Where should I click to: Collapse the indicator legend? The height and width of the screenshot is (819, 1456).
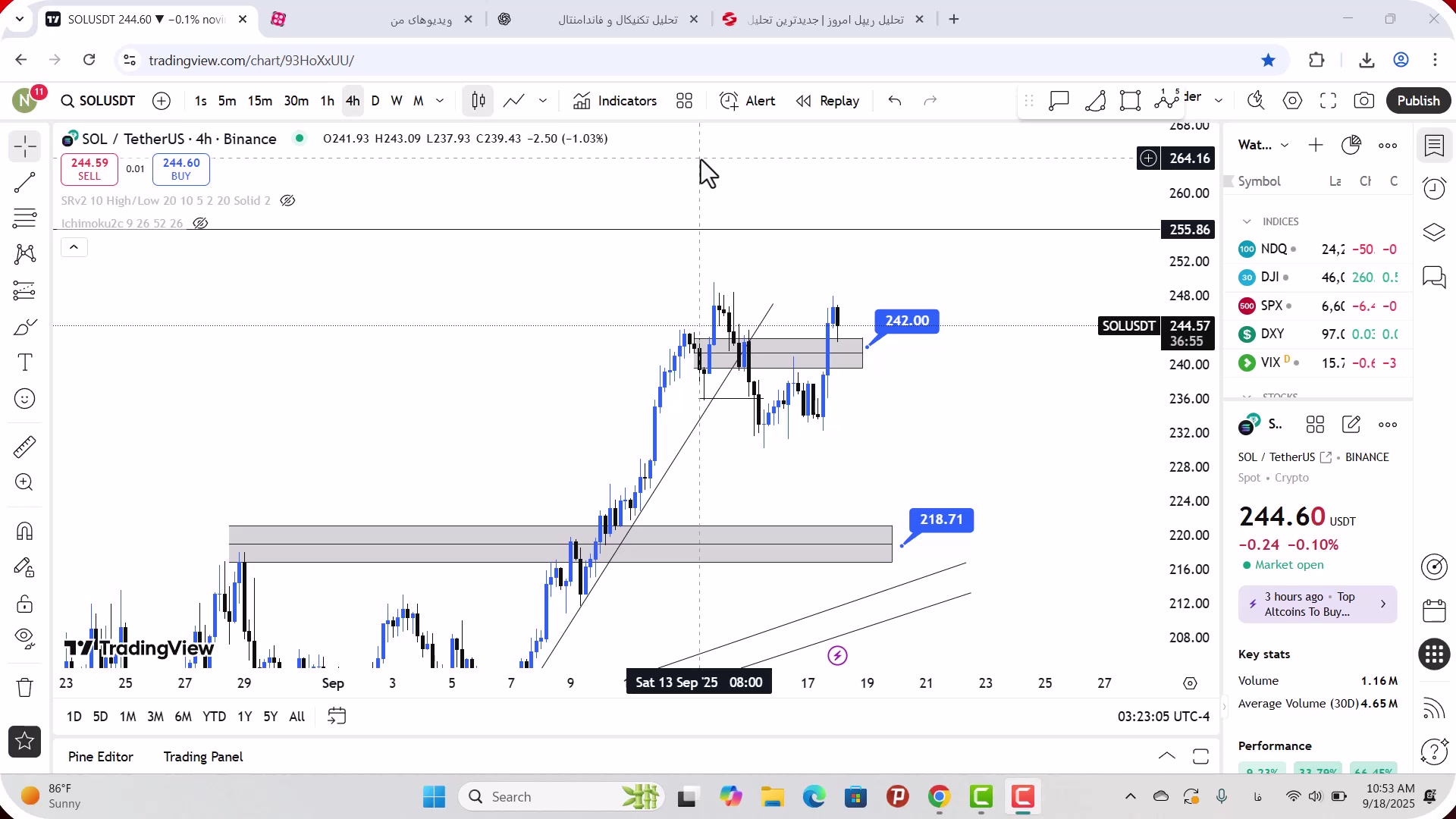74,247
